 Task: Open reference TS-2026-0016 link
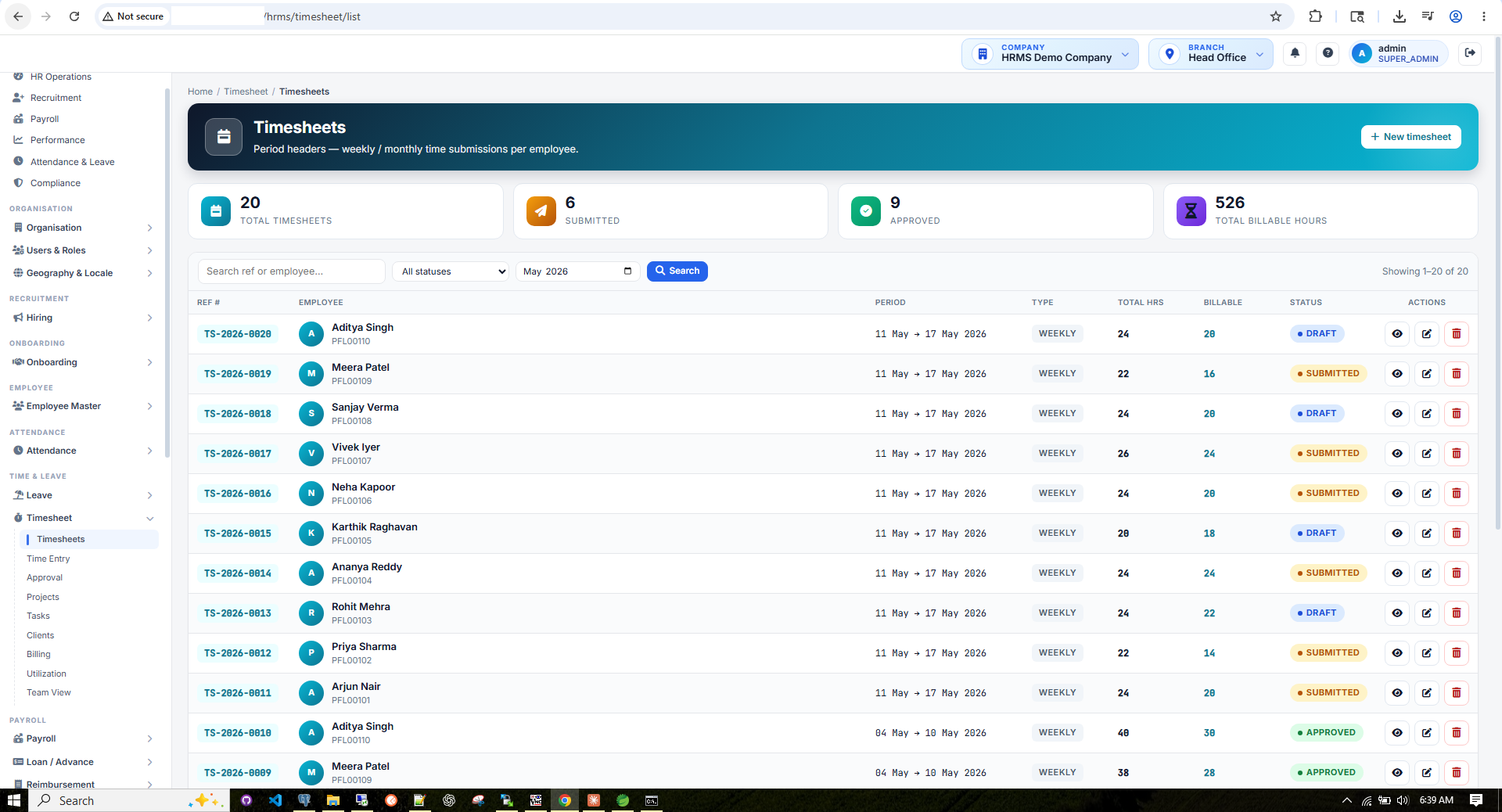pos(238,494)
